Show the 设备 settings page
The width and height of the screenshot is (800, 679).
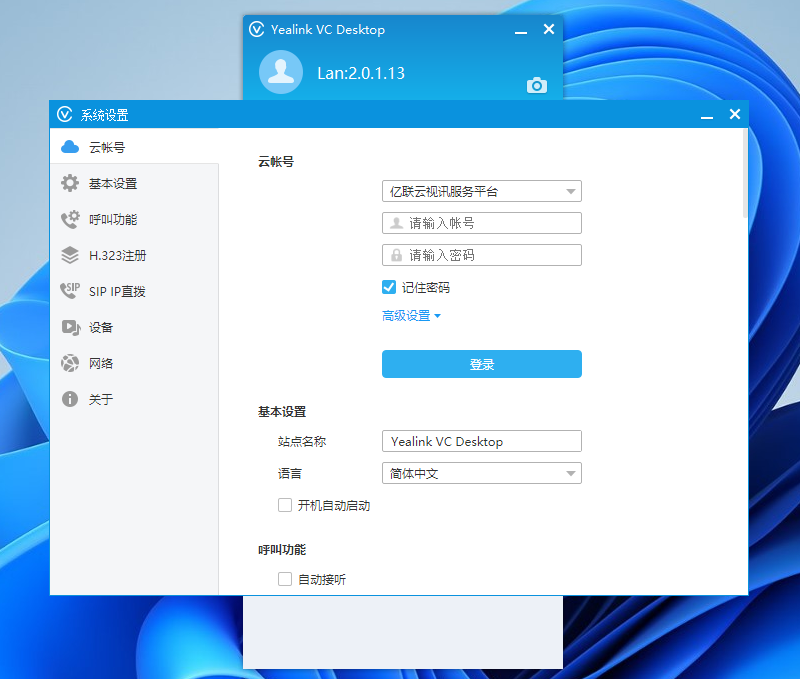click(x=134, y=328)
